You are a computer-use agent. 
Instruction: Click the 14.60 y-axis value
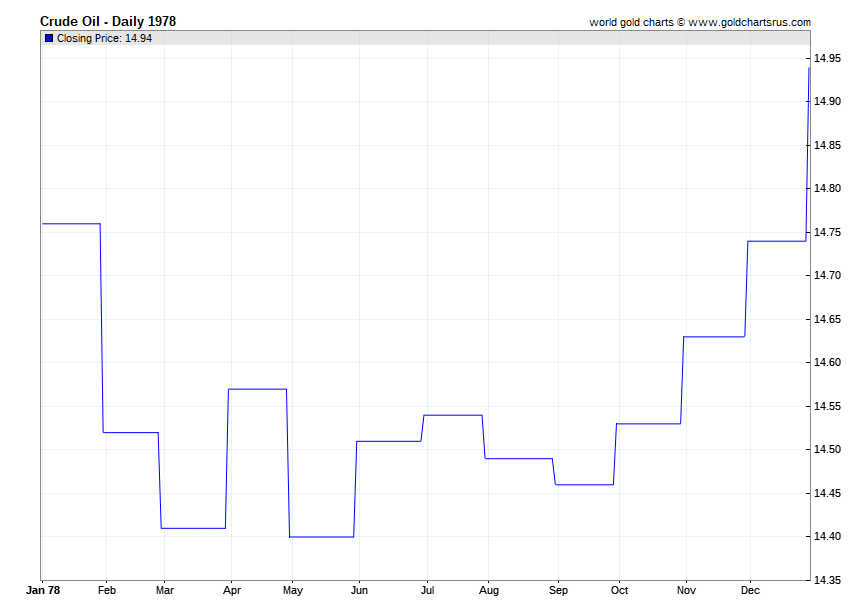coord(828,362)
